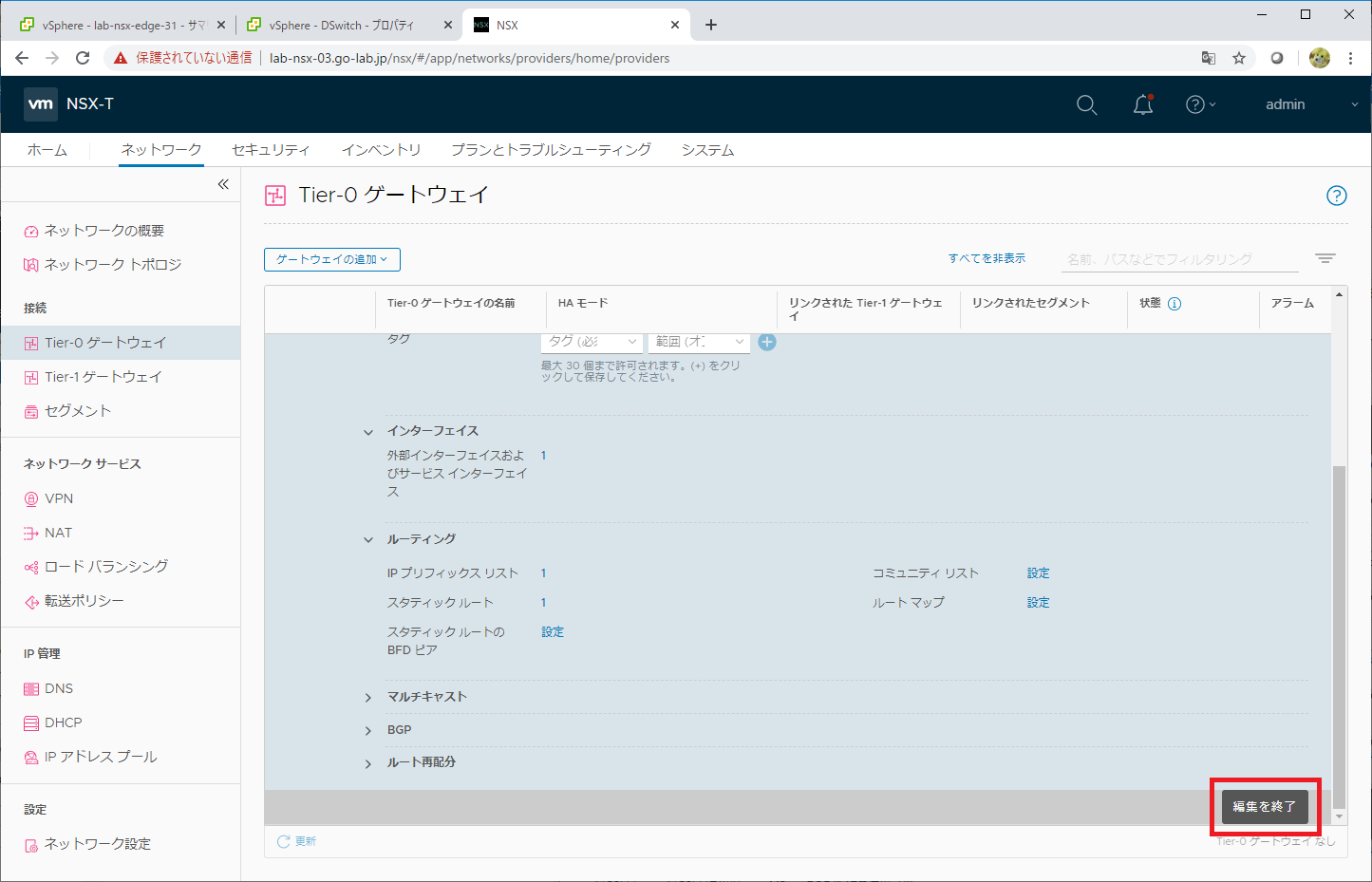Click the Tier-0 gateway title icon
The height and width of the screenshot is (882, 1372).
pos(275,196)
